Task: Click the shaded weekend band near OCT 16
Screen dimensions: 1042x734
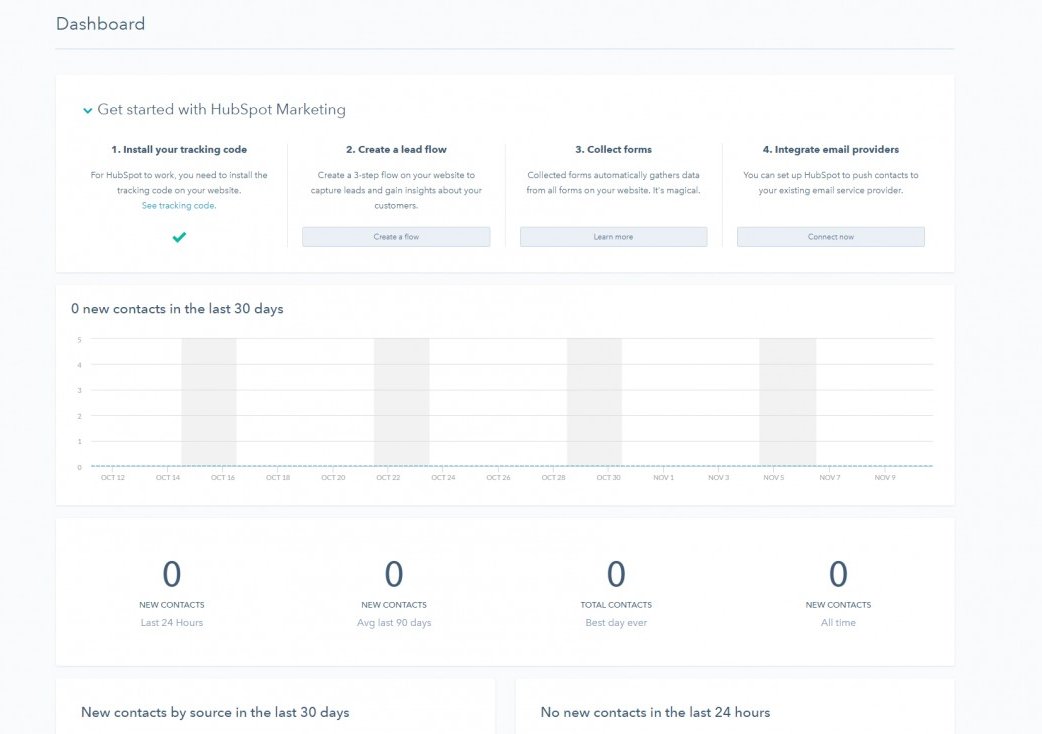Action: pyautogui.click(x=209, y=402)
